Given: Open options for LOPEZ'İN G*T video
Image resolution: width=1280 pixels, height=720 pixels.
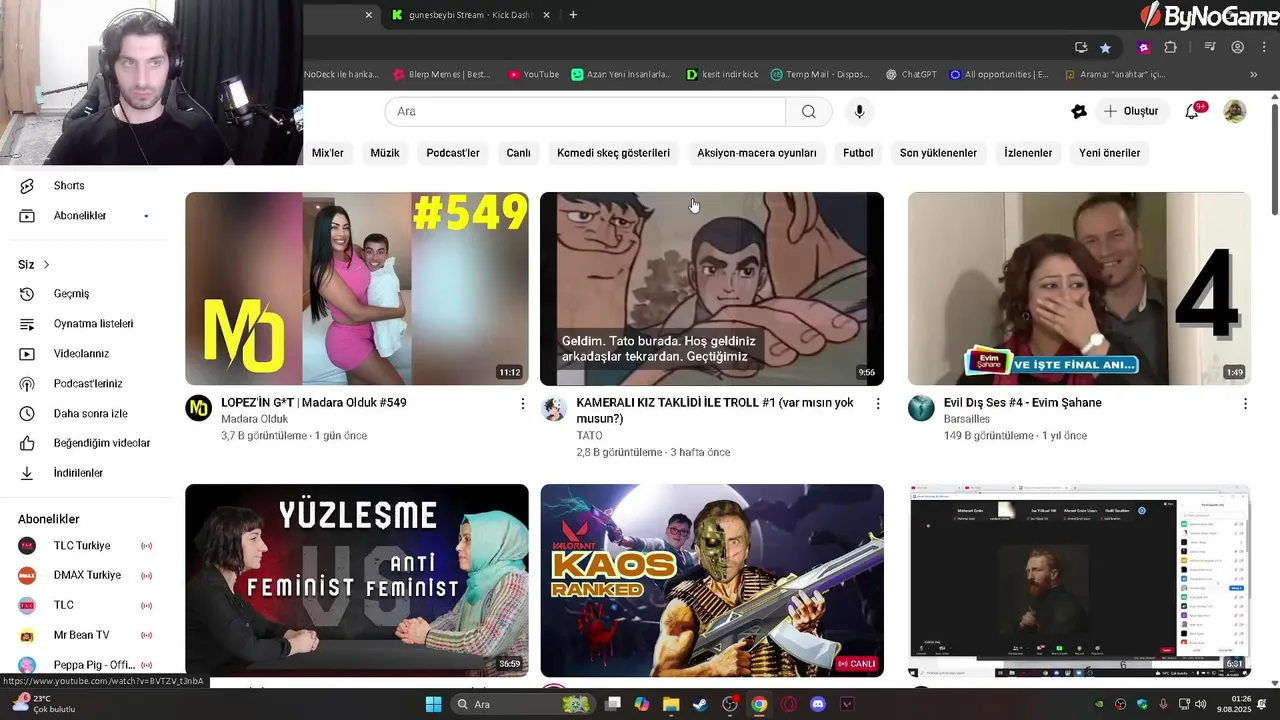Looking at the screenshot, I should [x=522, y=403].
